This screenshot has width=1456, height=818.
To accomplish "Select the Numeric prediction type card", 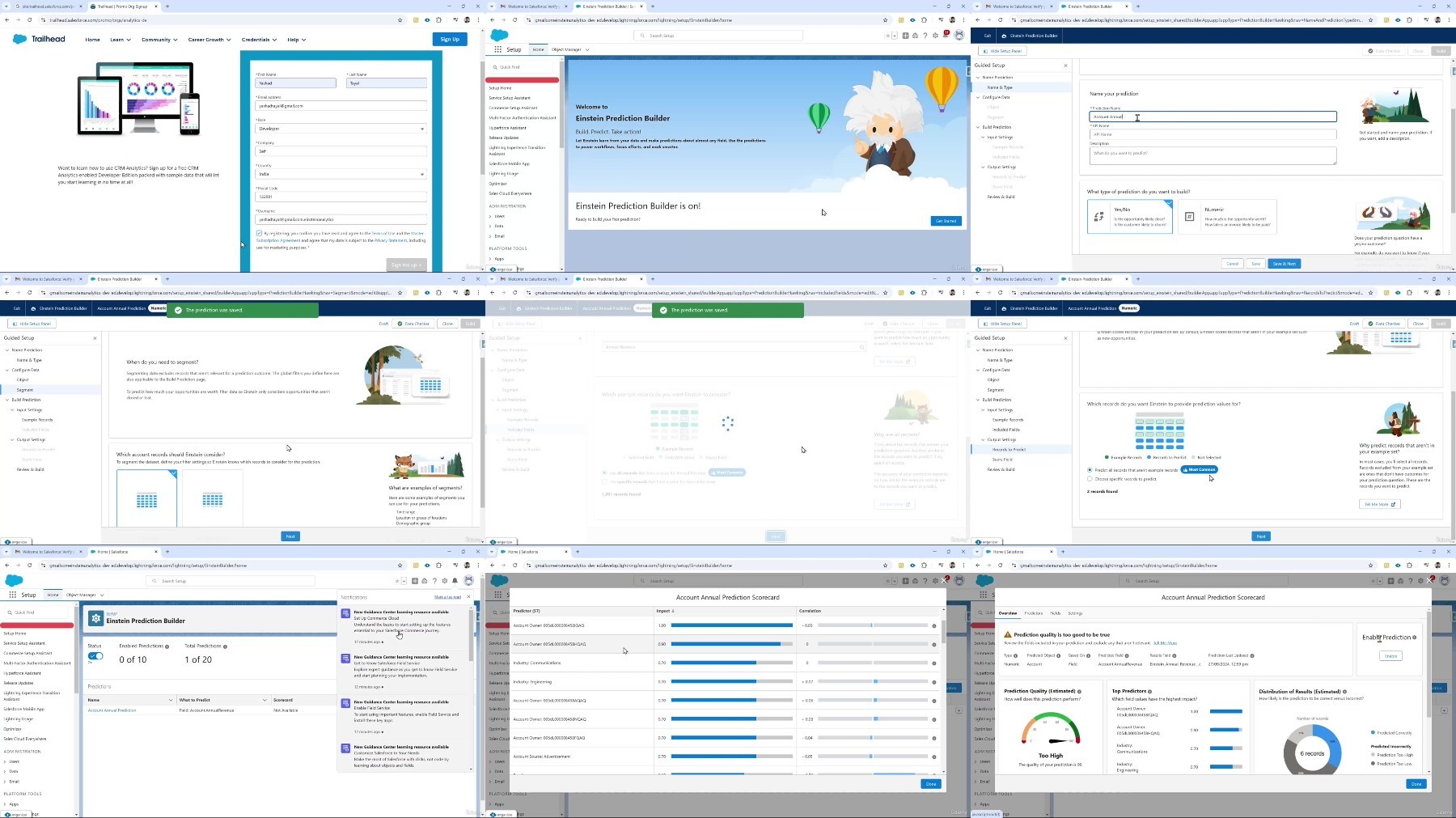I will pyautogui.click(x=1227, y=217).
